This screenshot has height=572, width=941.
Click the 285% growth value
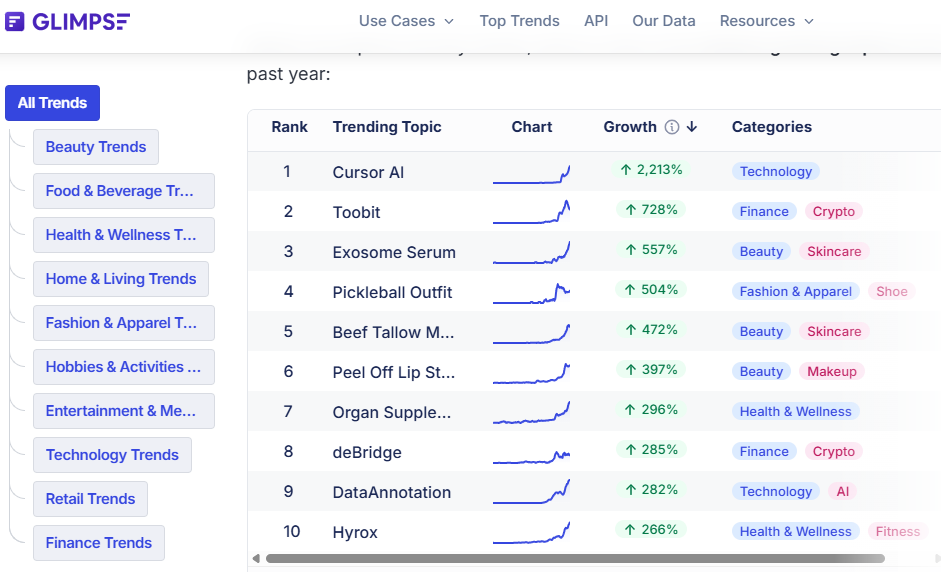coord(651,450)
